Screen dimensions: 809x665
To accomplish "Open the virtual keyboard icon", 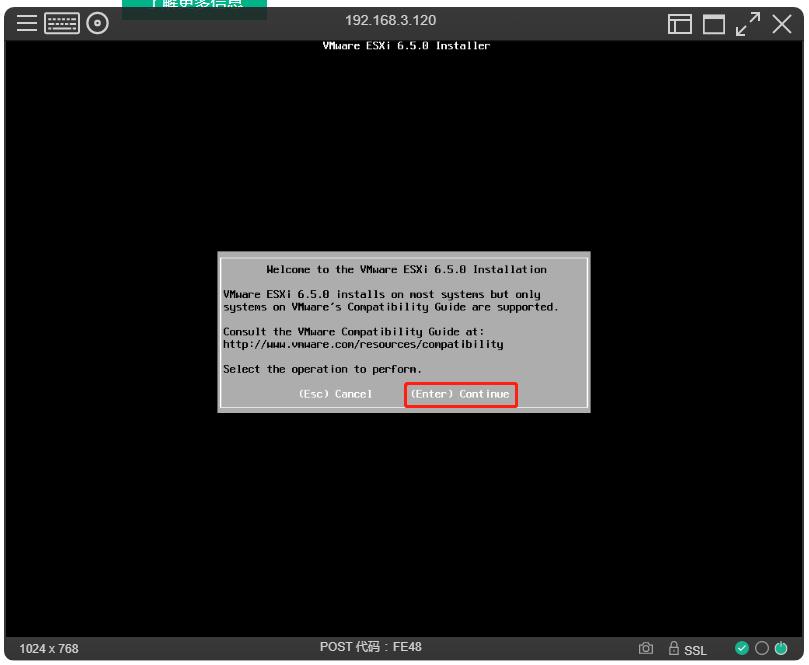I will click(62, 23).
